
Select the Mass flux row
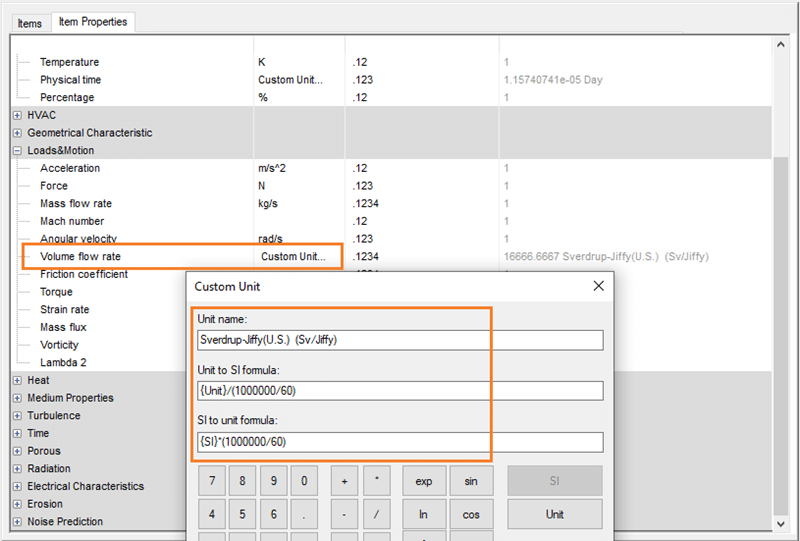[x=63, y=327]
